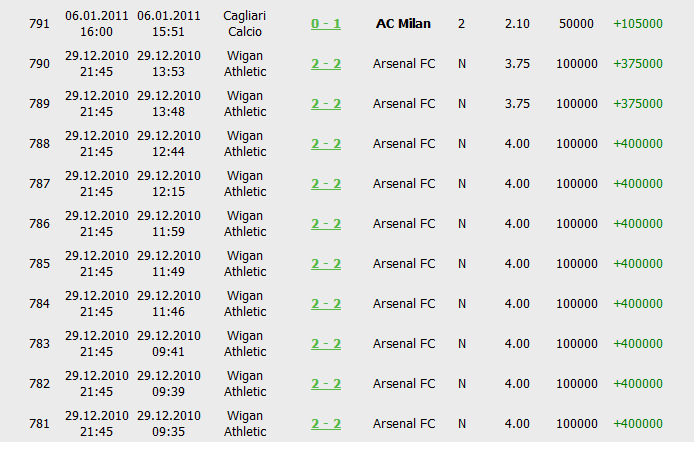Click the 2.10 odds value
The width and height of the screenshot is (695, 460).
pos(517,24)
